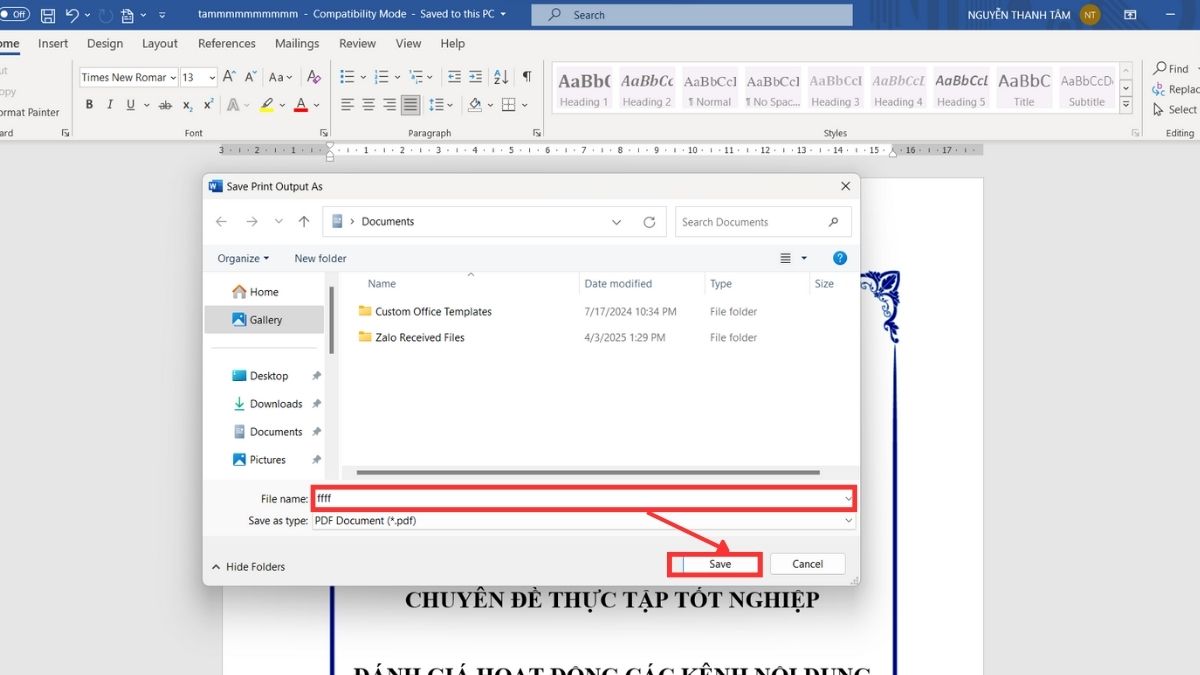Apply superscript formatting

(208, 105)
